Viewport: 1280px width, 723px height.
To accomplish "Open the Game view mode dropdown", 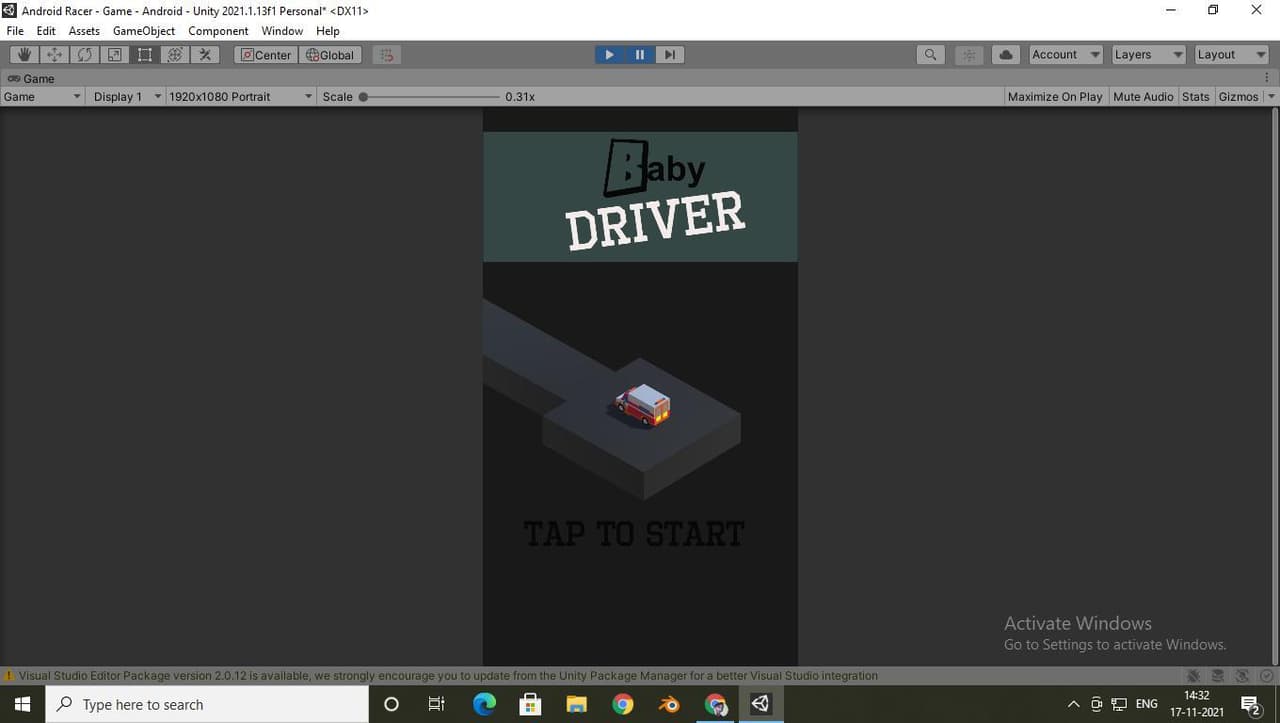I will coord(42,97).
